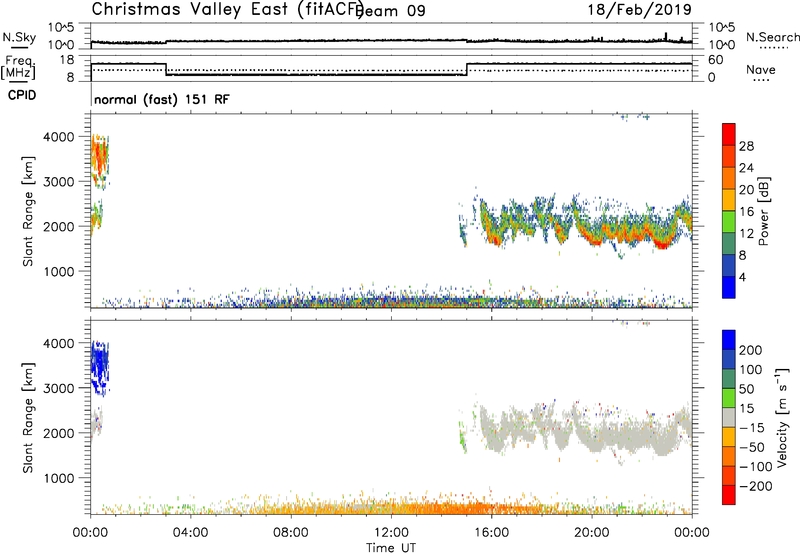The height and width of the screenshot is (554, 800).
Task: Click the '28' label on the Power colorbar
Action: 746,146
